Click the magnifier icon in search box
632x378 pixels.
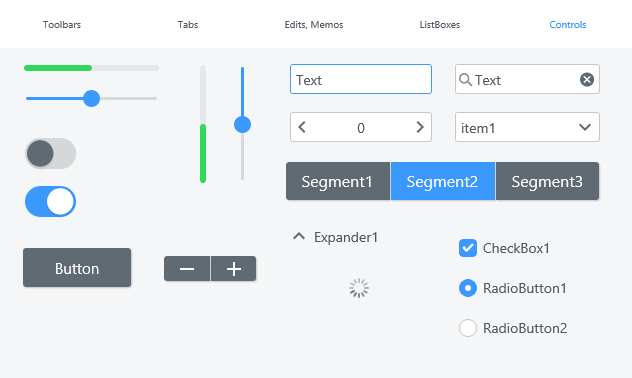pos(465,80)
